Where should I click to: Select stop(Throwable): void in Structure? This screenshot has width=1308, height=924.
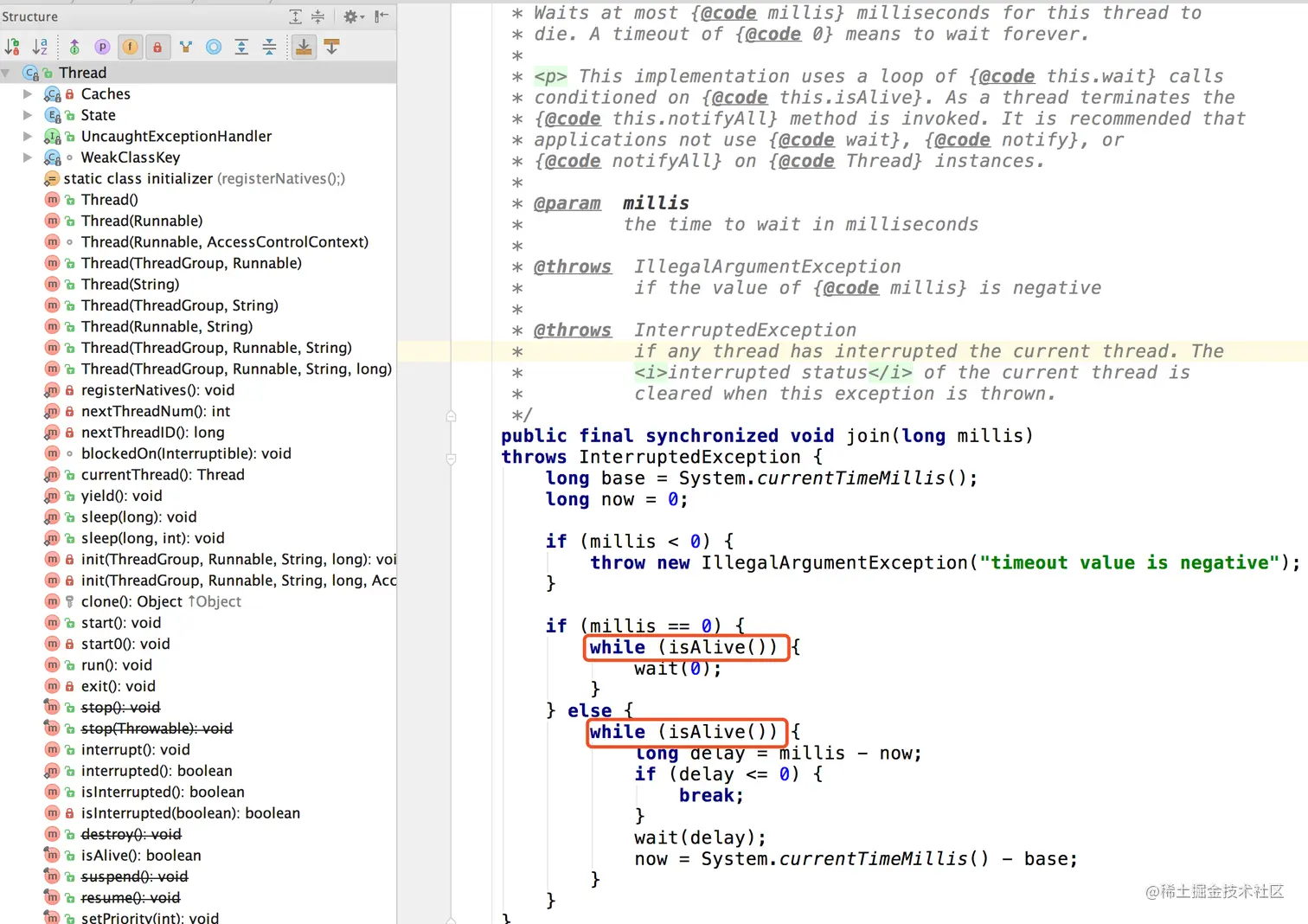[x=157, y=728]
